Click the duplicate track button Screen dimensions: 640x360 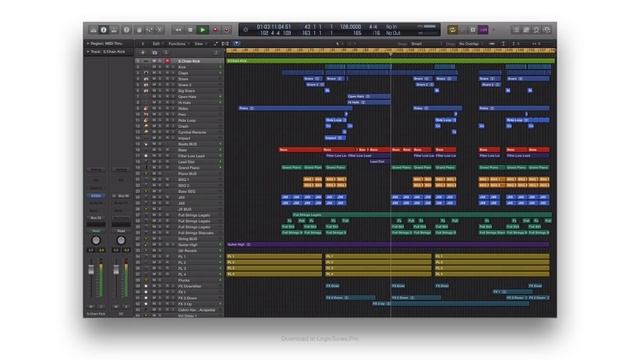154,52
